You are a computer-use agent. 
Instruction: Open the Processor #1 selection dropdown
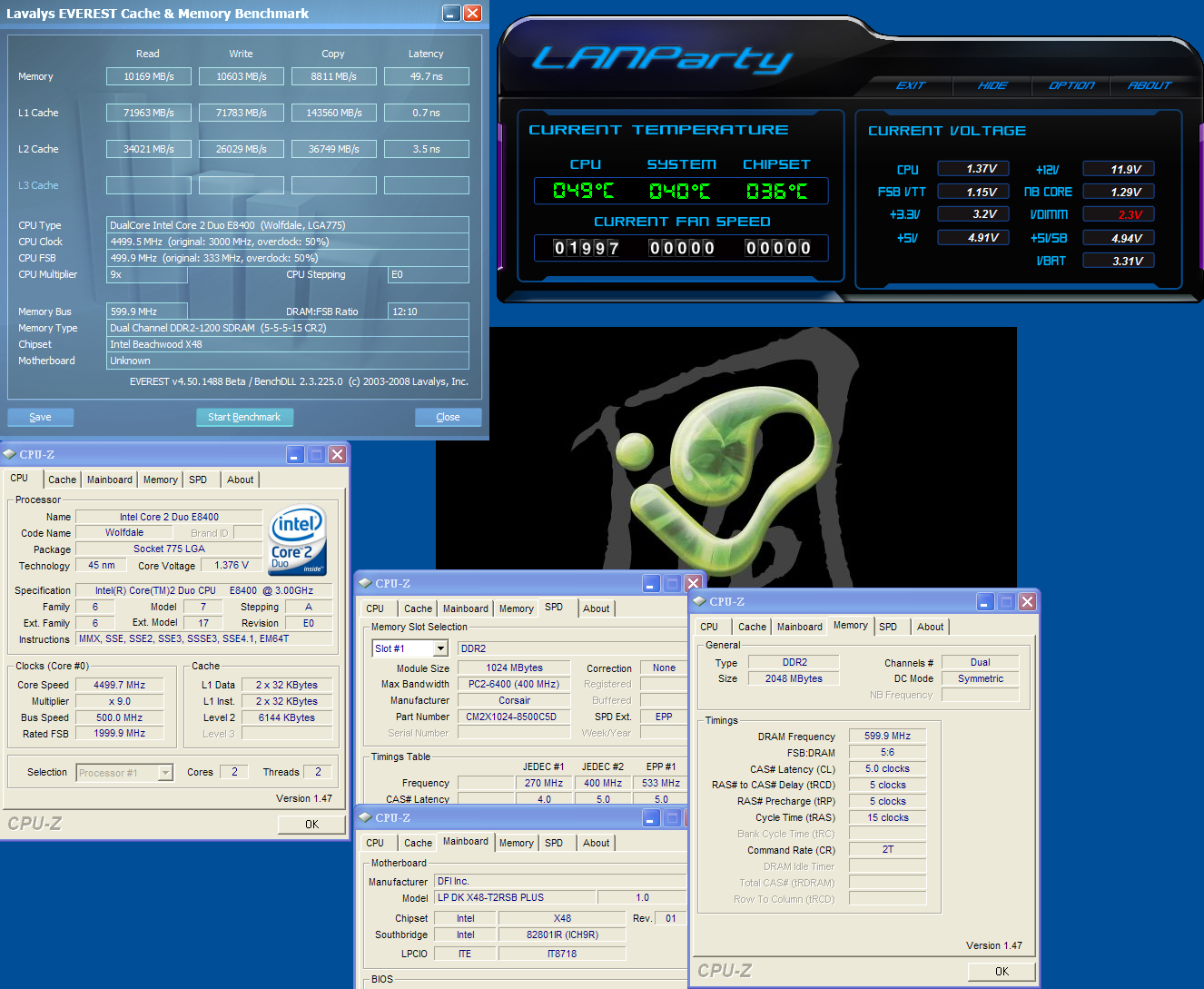[165, 773]
